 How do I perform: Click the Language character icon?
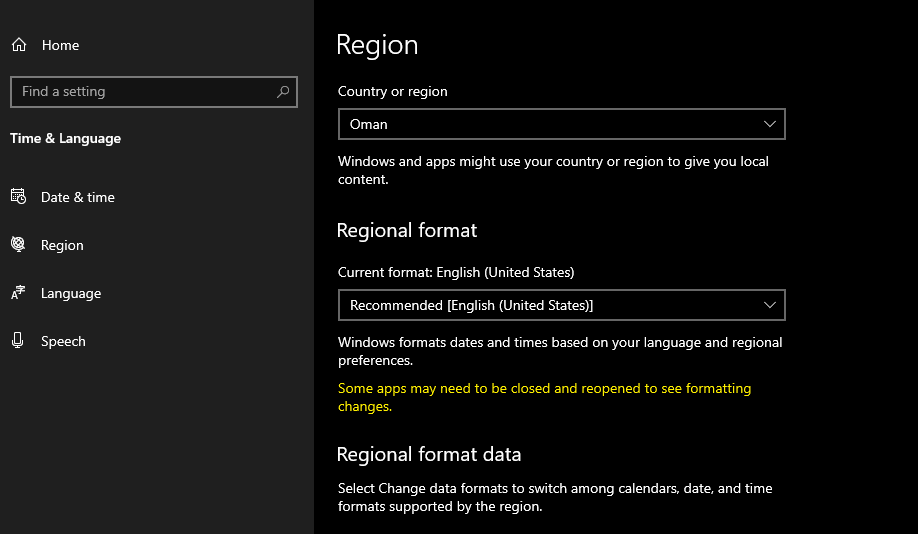tap(18, 293)
